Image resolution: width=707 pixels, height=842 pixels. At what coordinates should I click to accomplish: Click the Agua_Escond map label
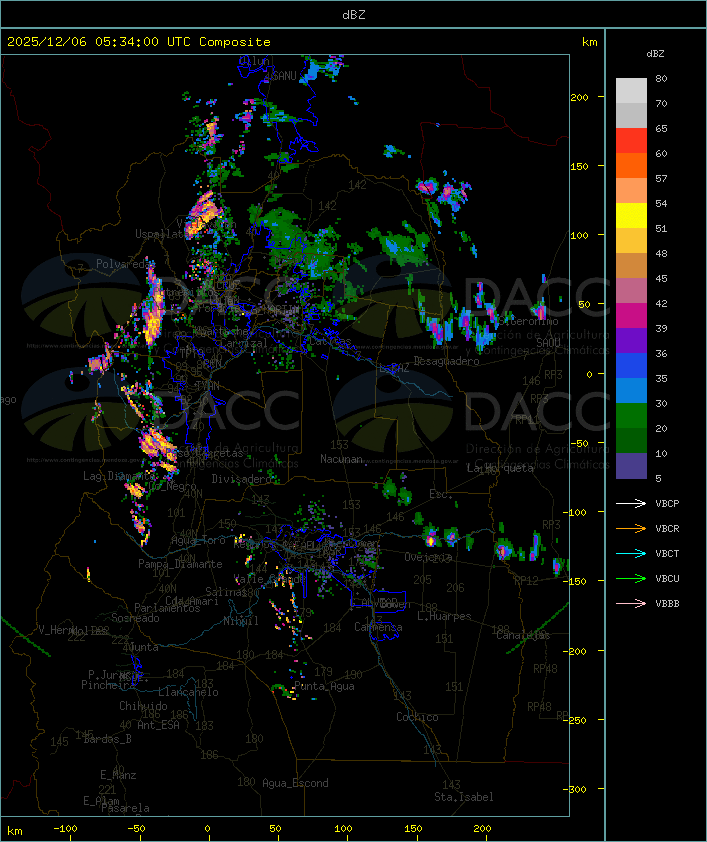point(295,783)
